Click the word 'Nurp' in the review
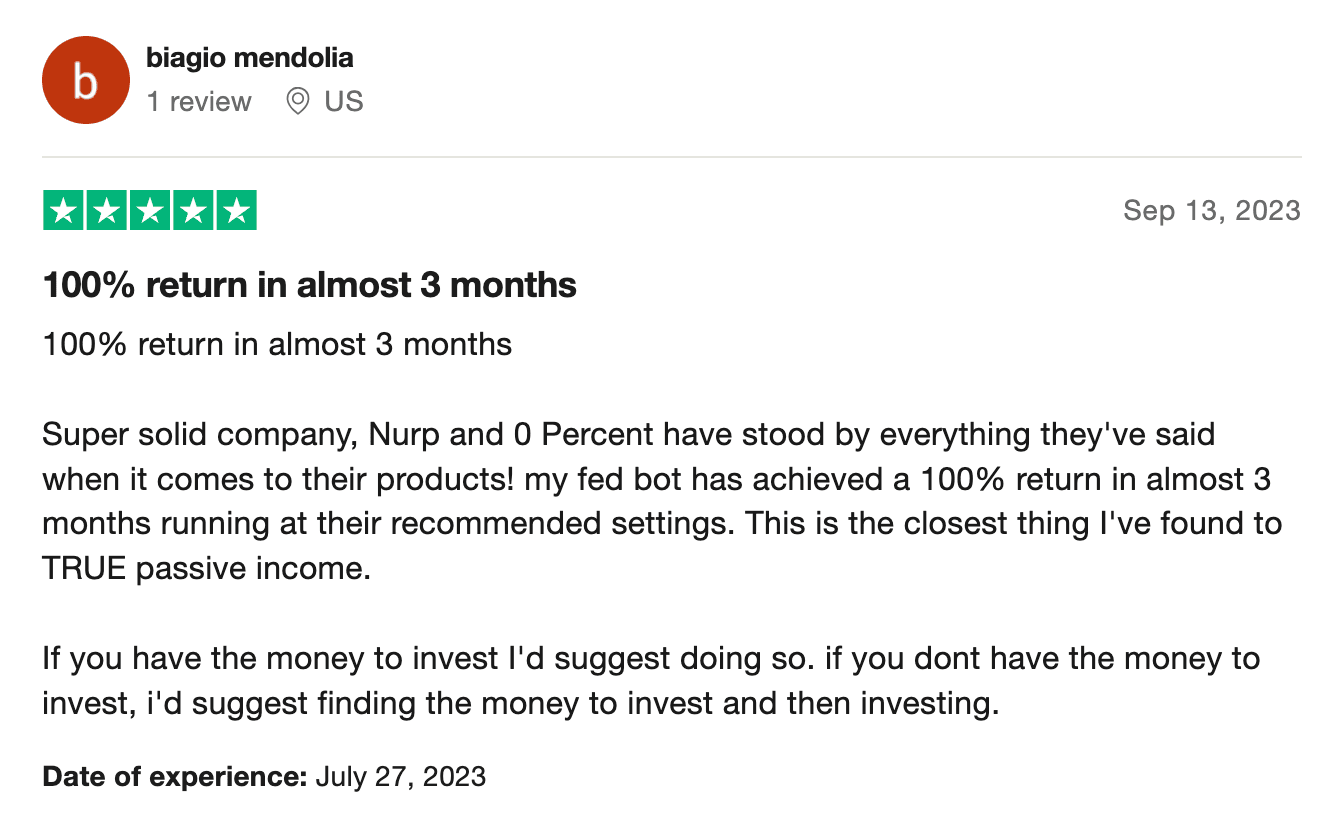The width and height of the screenshot is (1342, 814). pos(398,436)
